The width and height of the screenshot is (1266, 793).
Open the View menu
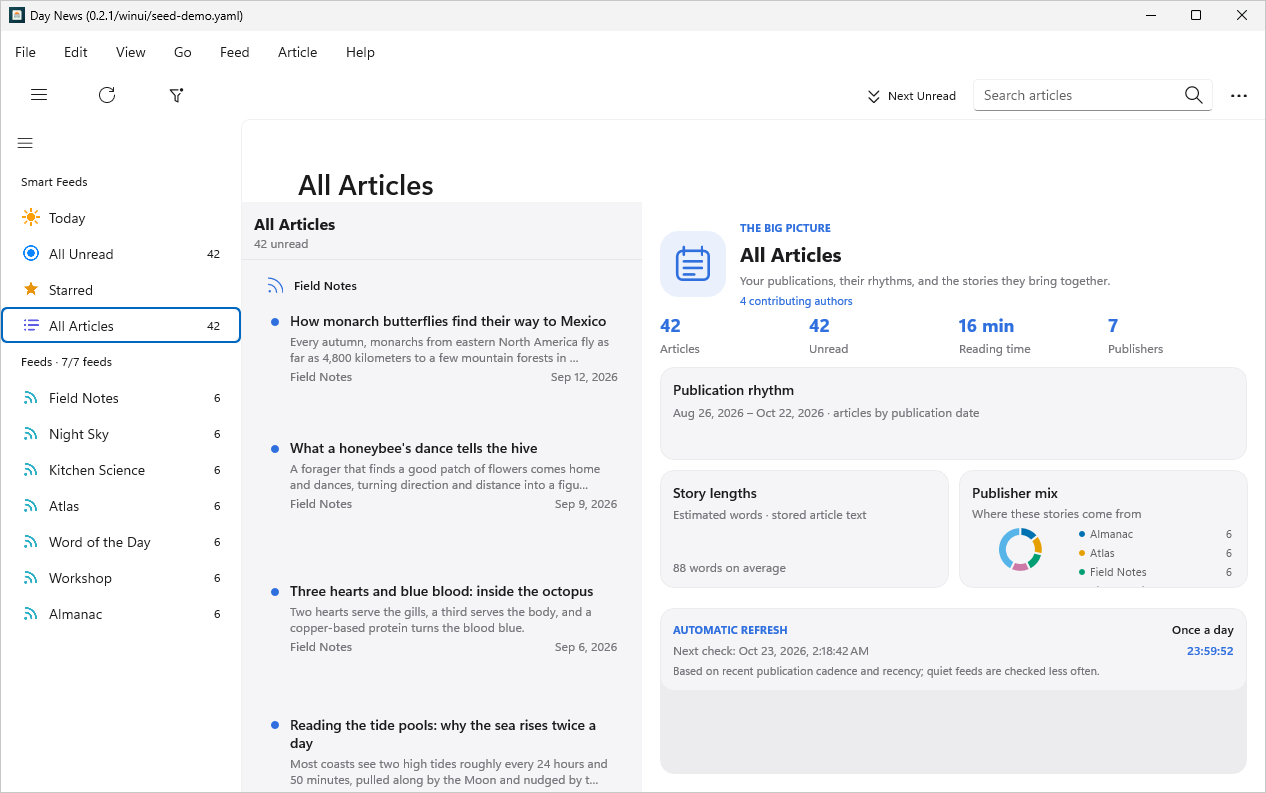[x=131, y=52]
